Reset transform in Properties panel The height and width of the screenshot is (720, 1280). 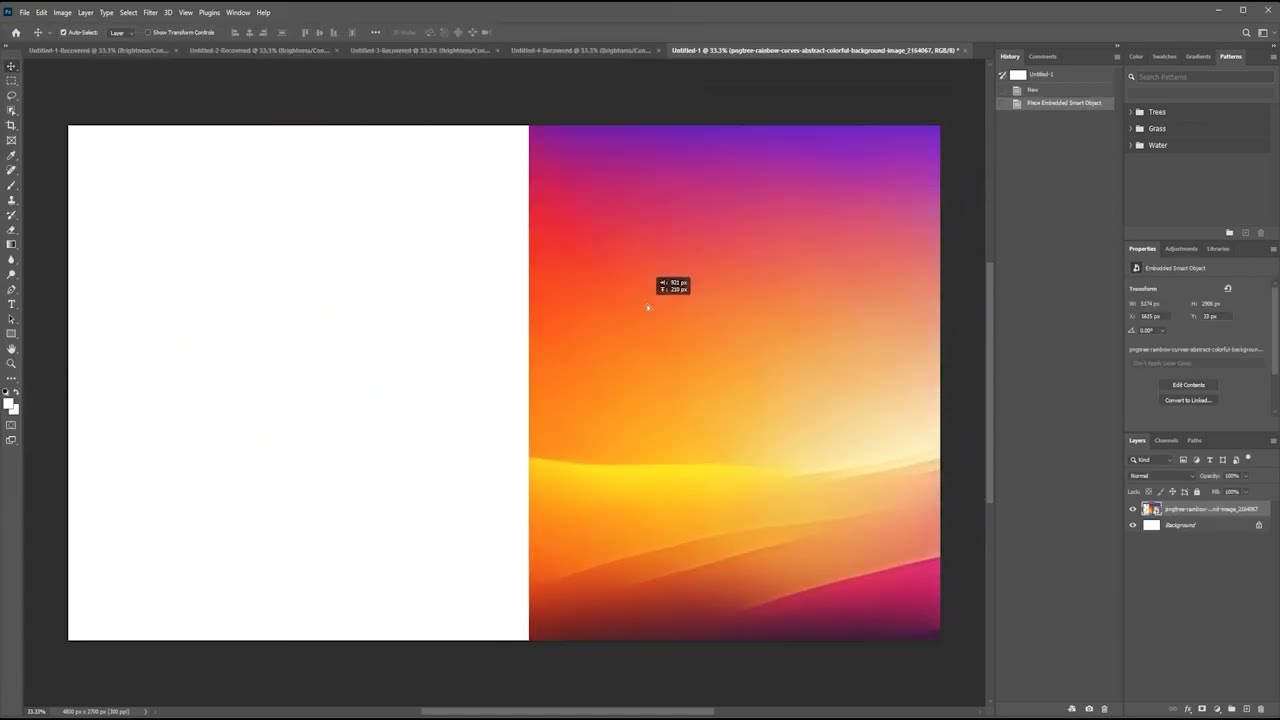tap(1228, 289)
